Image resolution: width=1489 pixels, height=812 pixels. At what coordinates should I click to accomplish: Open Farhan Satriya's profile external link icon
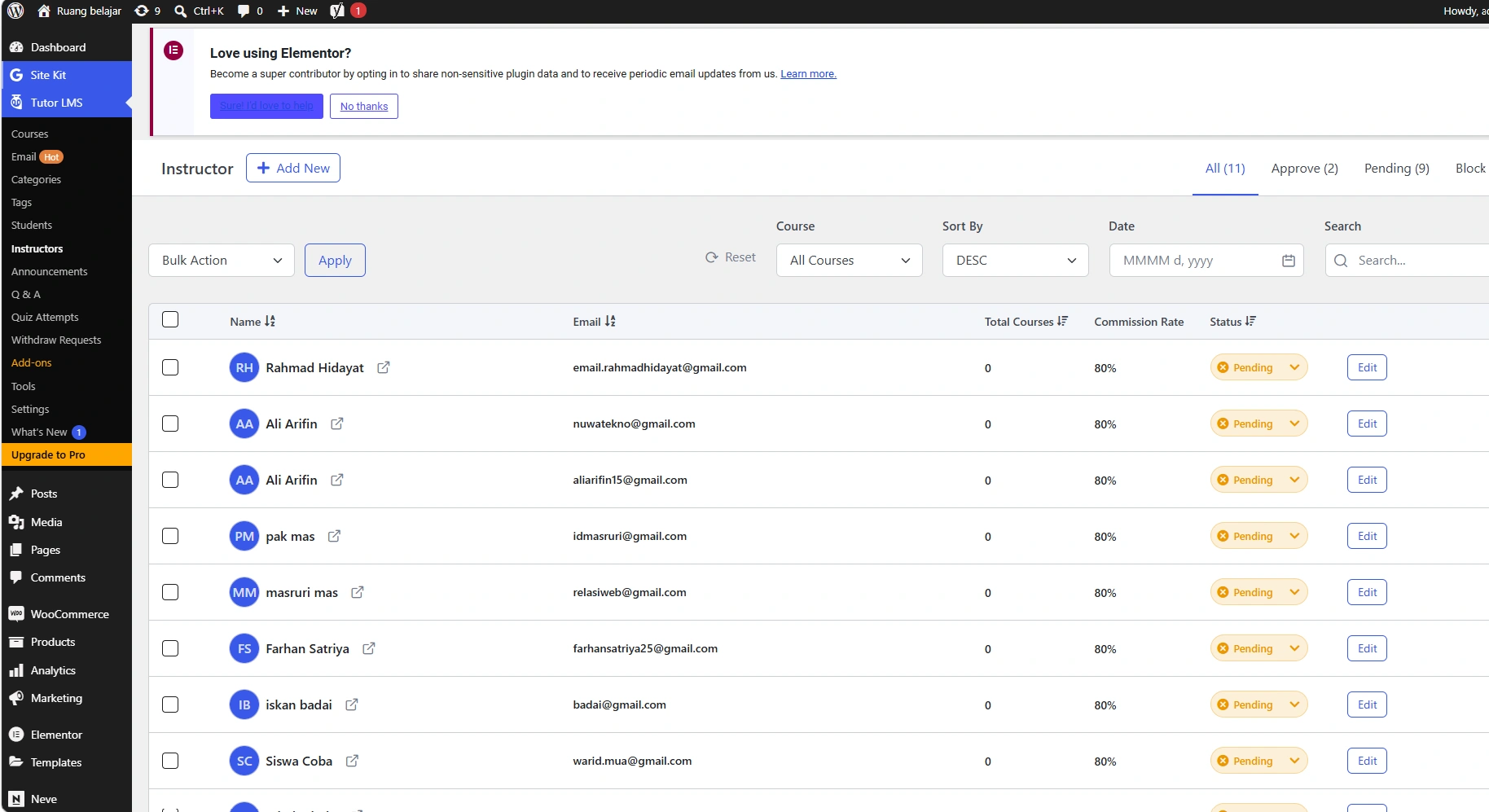coord(369,648)
